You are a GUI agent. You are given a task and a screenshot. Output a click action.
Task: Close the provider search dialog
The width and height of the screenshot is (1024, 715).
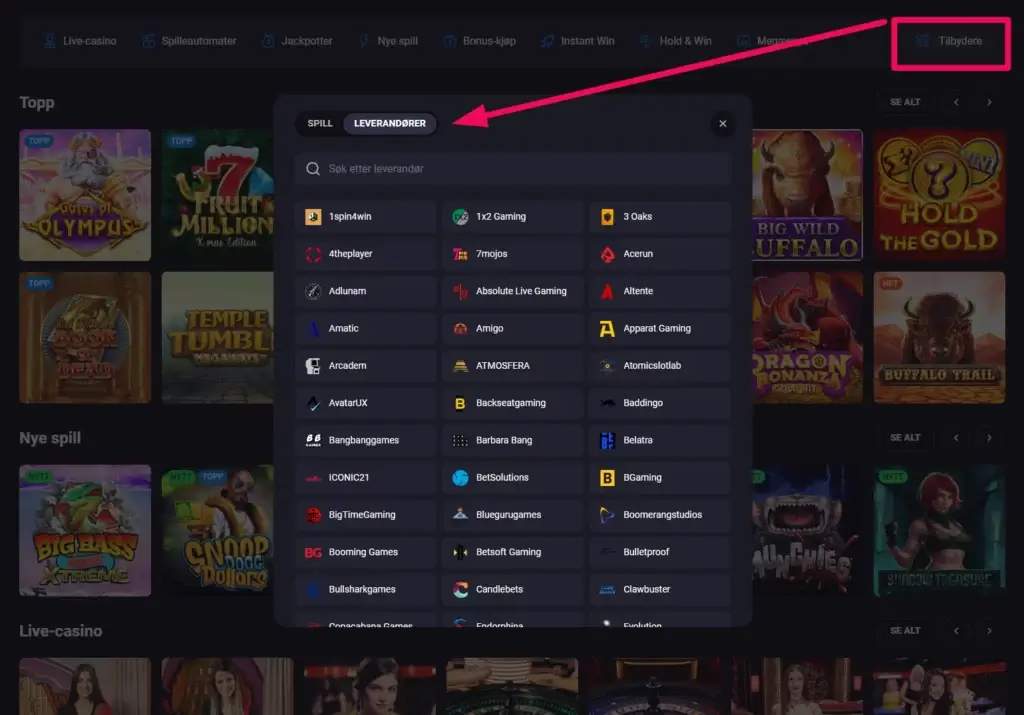click(722, 123)
